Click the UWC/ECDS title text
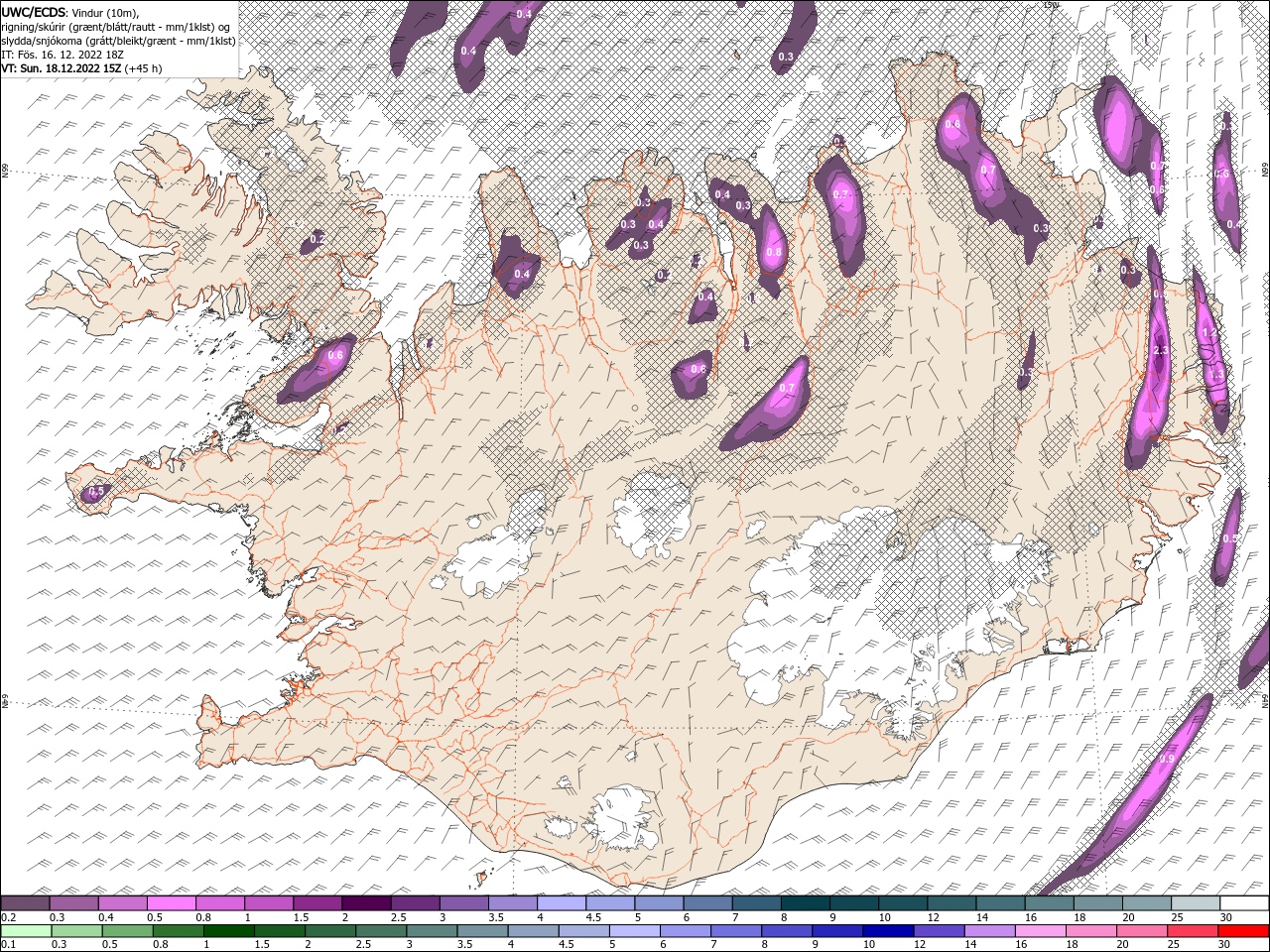 click(x=34, y=11)
